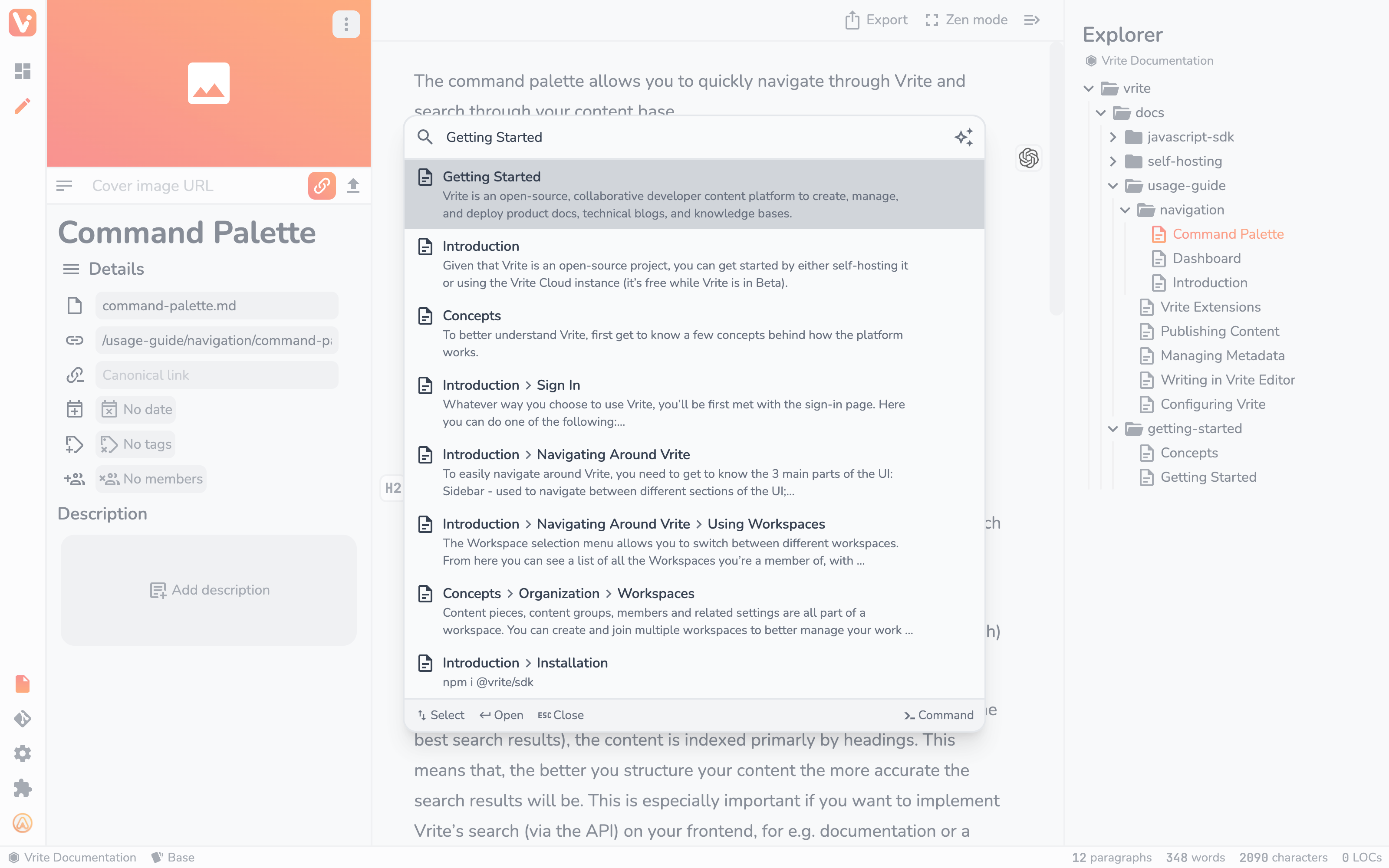Click the pencil editor icon in sidebar

coord(23,106)
